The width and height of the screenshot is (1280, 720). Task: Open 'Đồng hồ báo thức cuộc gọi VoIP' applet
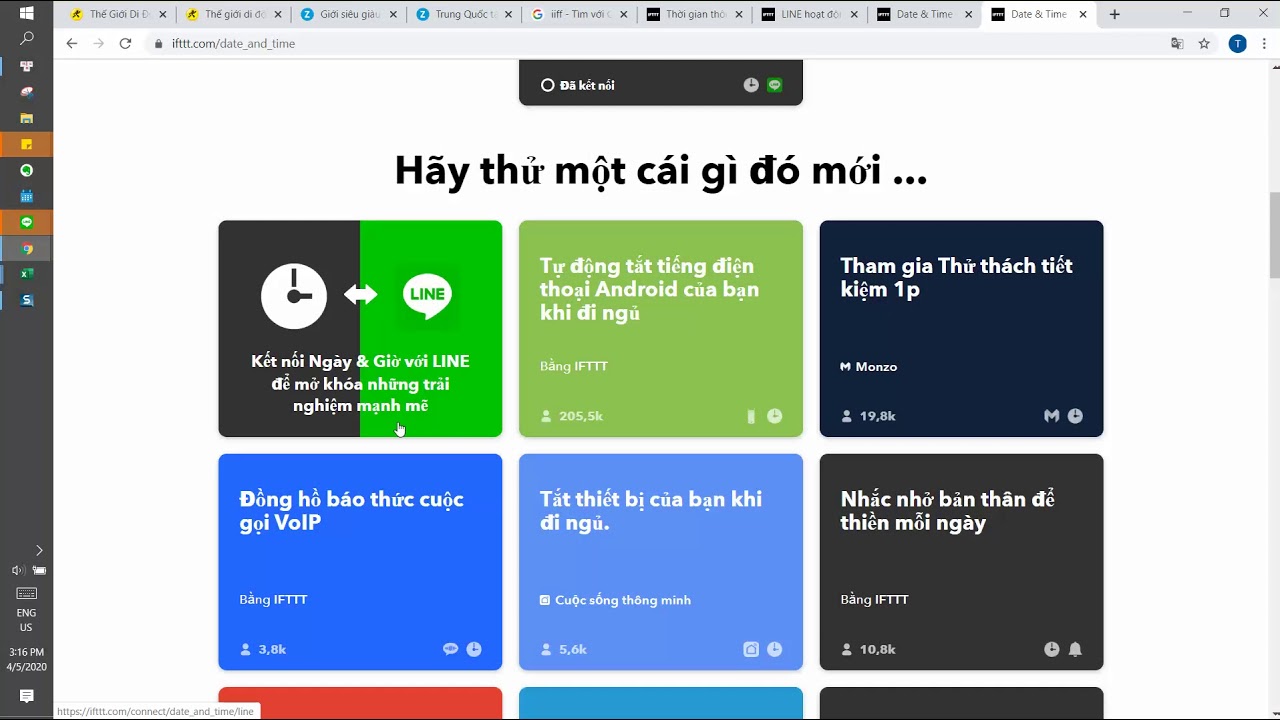point(360,562)
